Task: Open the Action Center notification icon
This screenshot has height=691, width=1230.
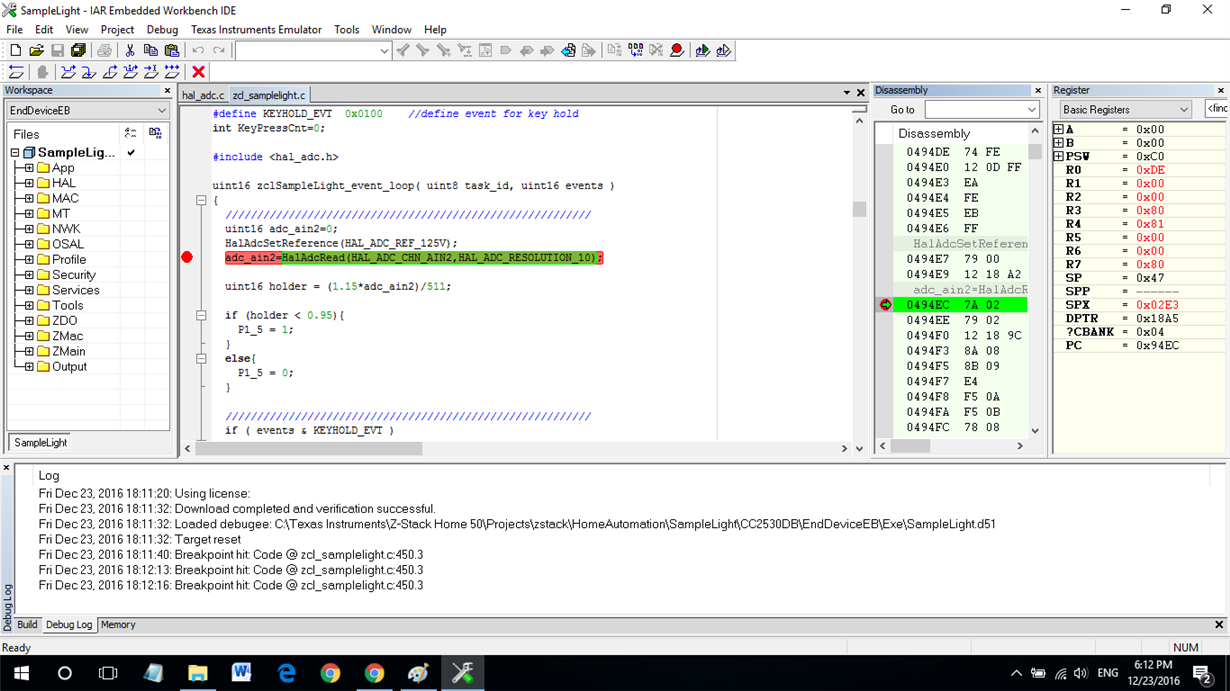Action: [1201, 673]
